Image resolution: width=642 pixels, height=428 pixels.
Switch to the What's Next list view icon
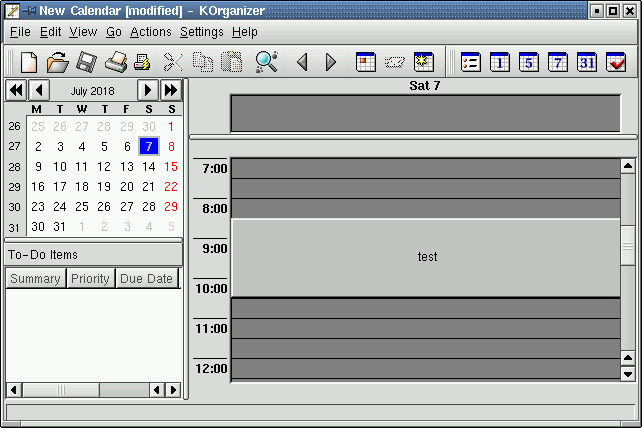tap(471, 62)
